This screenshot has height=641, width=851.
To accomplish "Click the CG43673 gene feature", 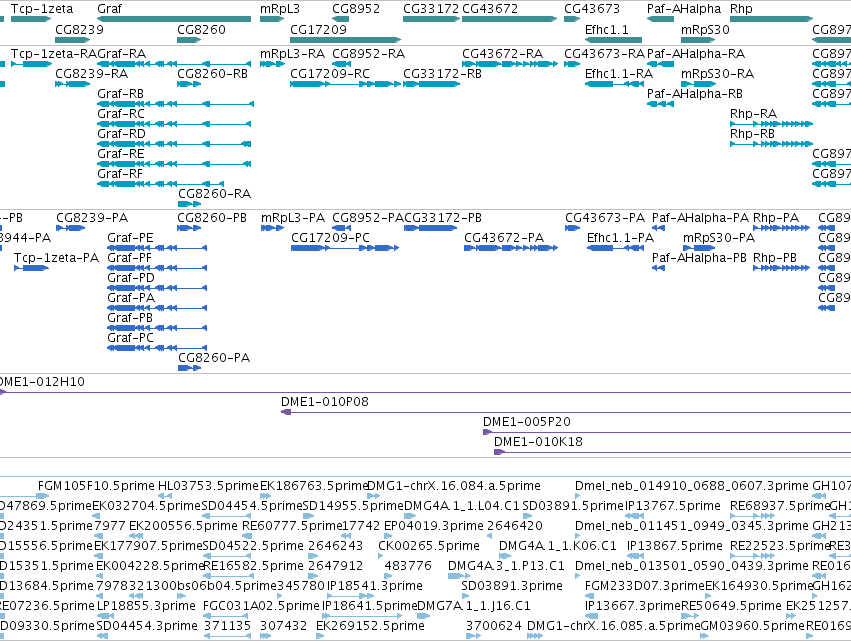I will coord(572,19).
